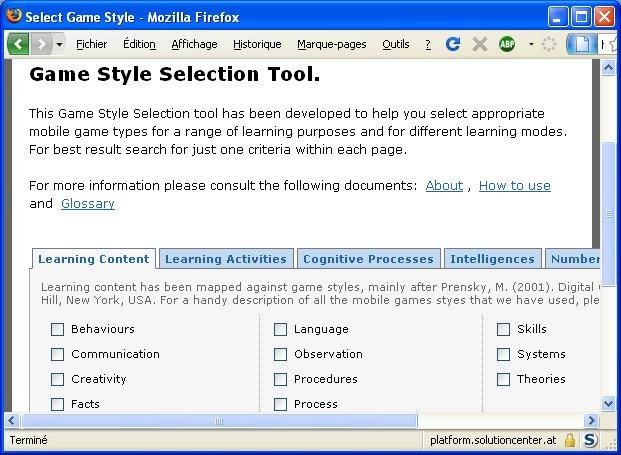Click the padlock security icon in status bar

(569, 440)
